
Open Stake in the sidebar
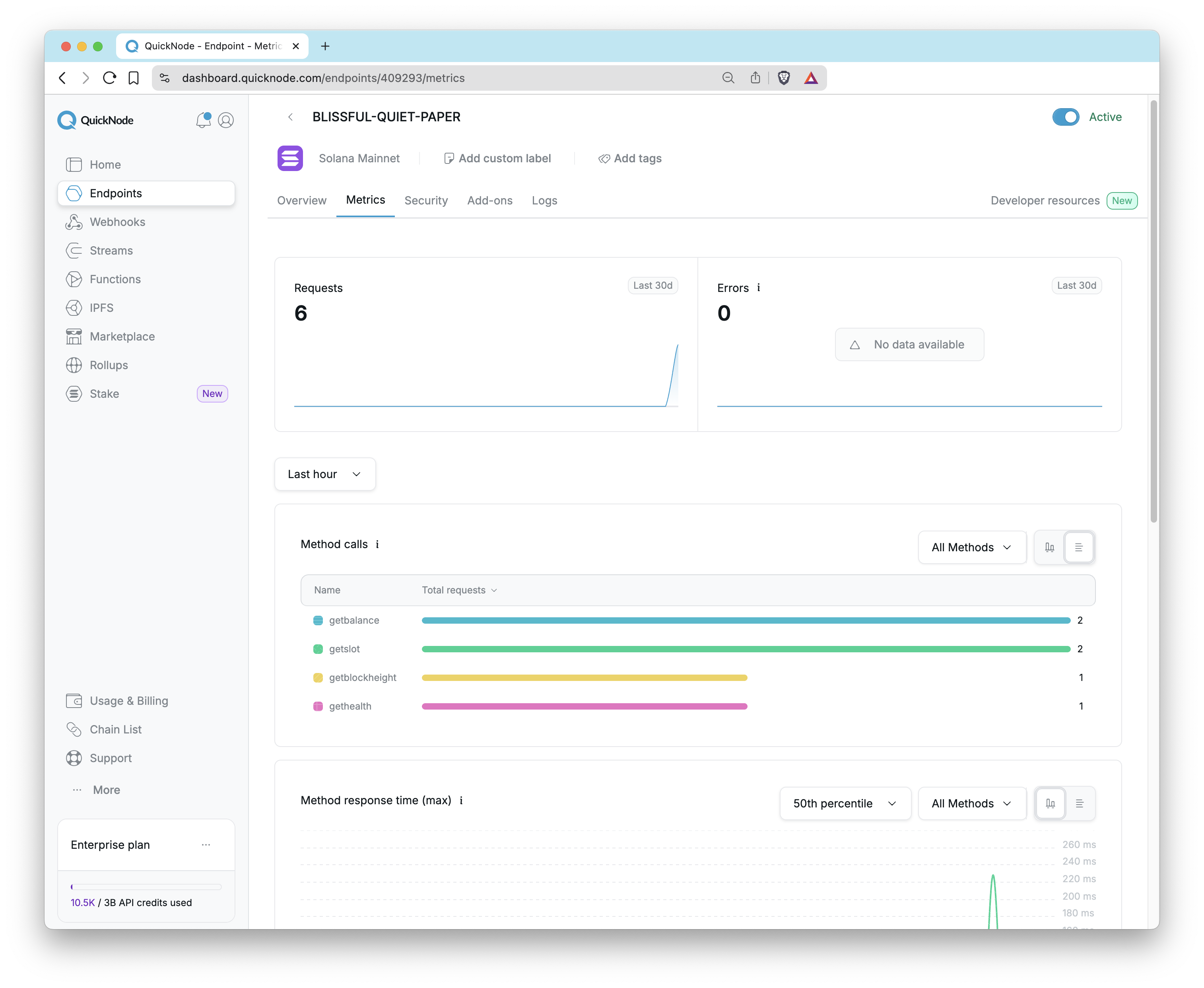click(x=146, y=394)
